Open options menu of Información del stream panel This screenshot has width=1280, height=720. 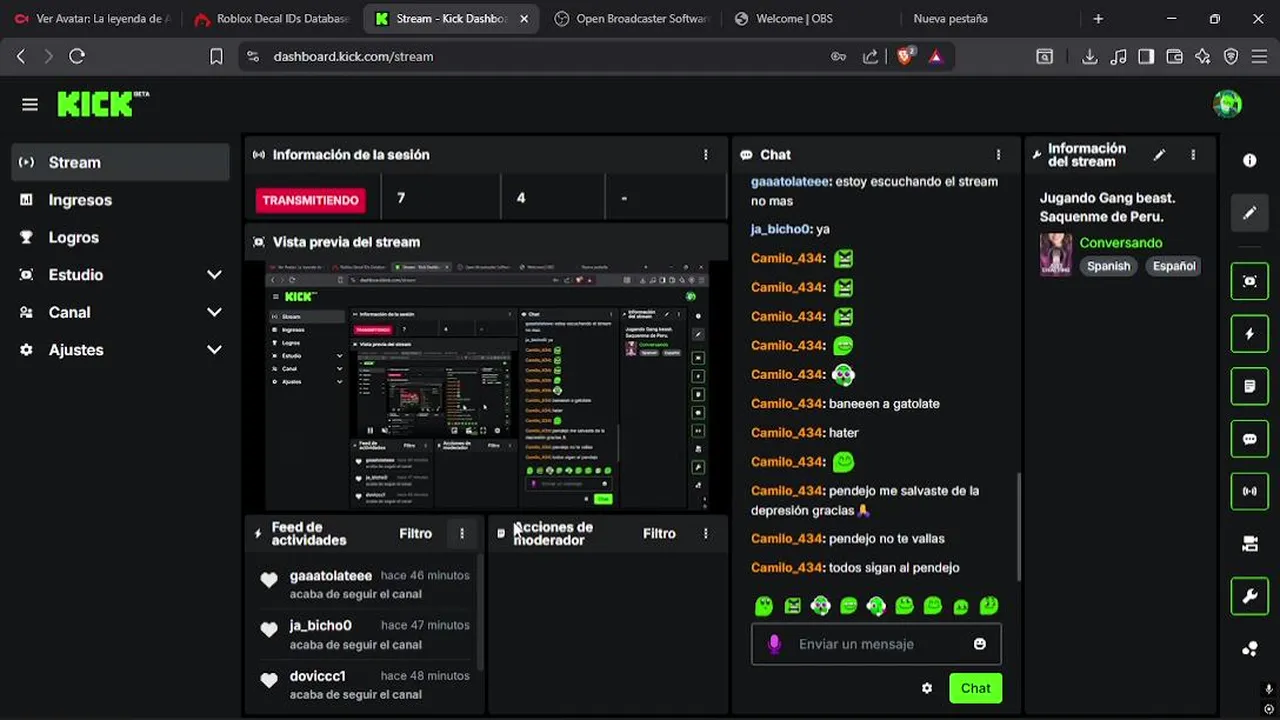tap(1193, 155)
